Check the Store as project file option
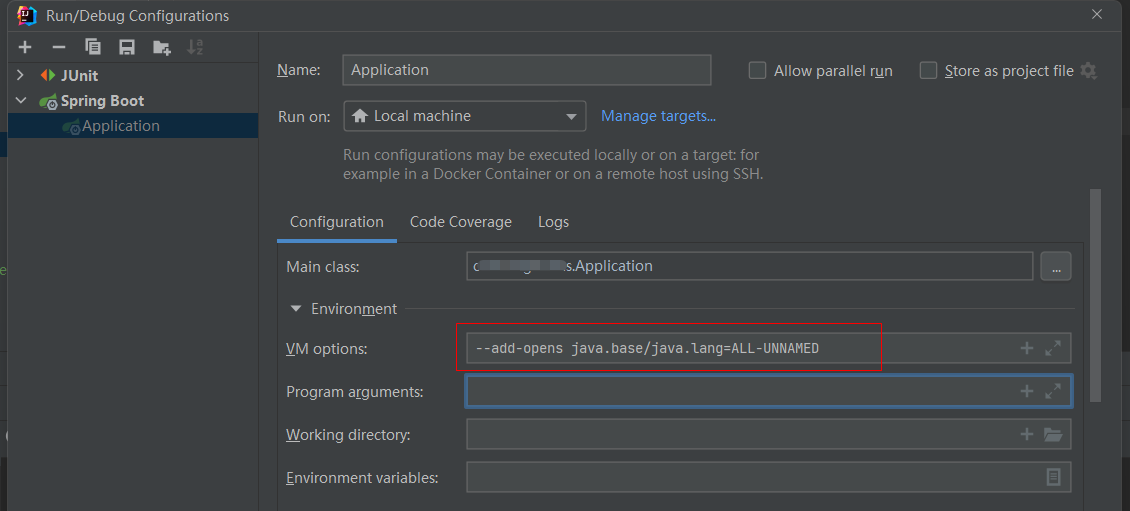Screen dimensions: 1130x511 (x=929, y=71)
